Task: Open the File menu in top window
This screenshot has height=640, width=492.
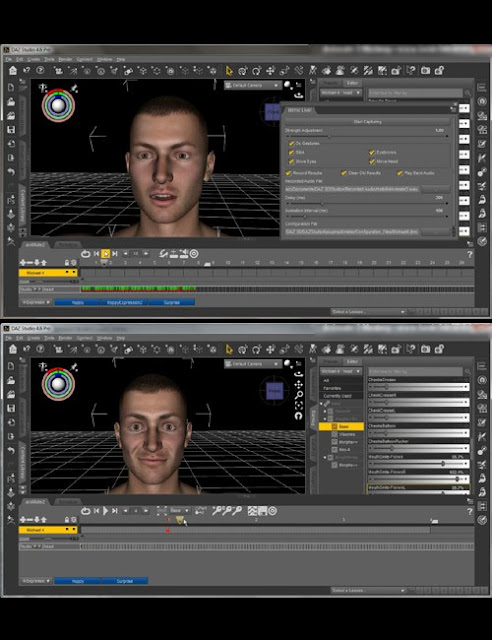Action: click(x=9, y=60)
